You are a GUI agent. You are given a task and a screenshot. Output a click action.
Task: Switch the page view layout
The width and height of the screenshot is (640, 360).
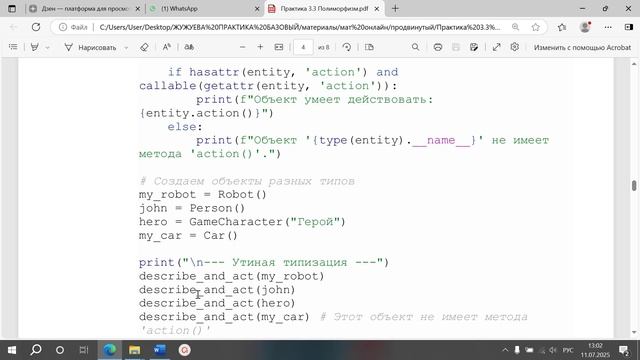coord(369,47)
